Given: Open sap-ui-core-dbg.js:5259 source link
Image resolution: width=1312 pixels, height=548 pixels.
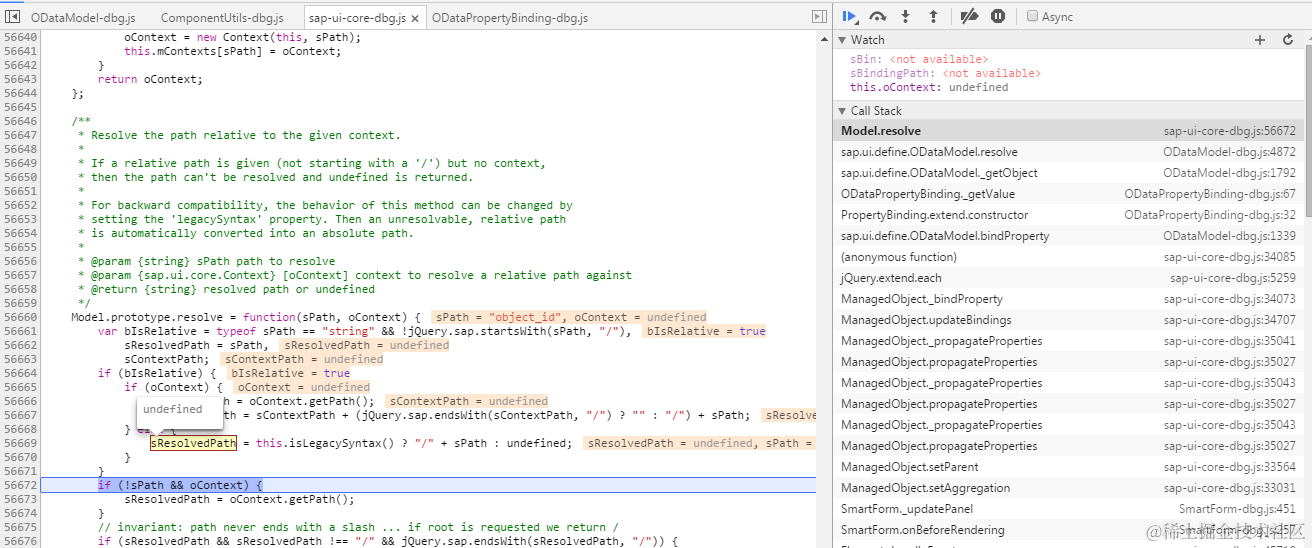Looking at the screenshot, I should [1233, 278].
